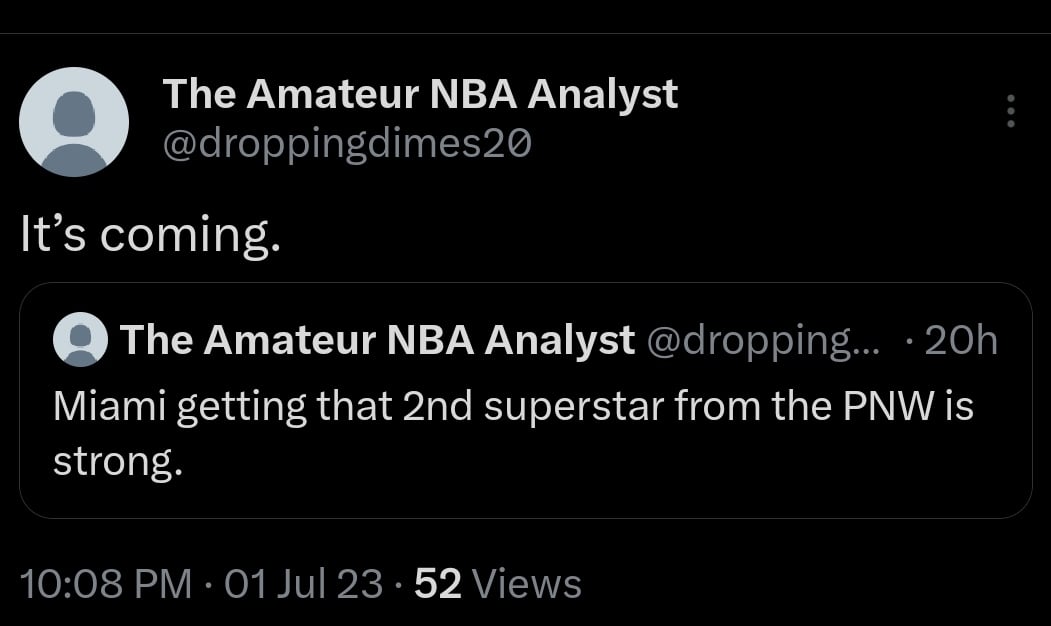Screen dimensions: 1051x626
Task: Click the word "strong." in quoted tweet
Action: pos(117,462)
